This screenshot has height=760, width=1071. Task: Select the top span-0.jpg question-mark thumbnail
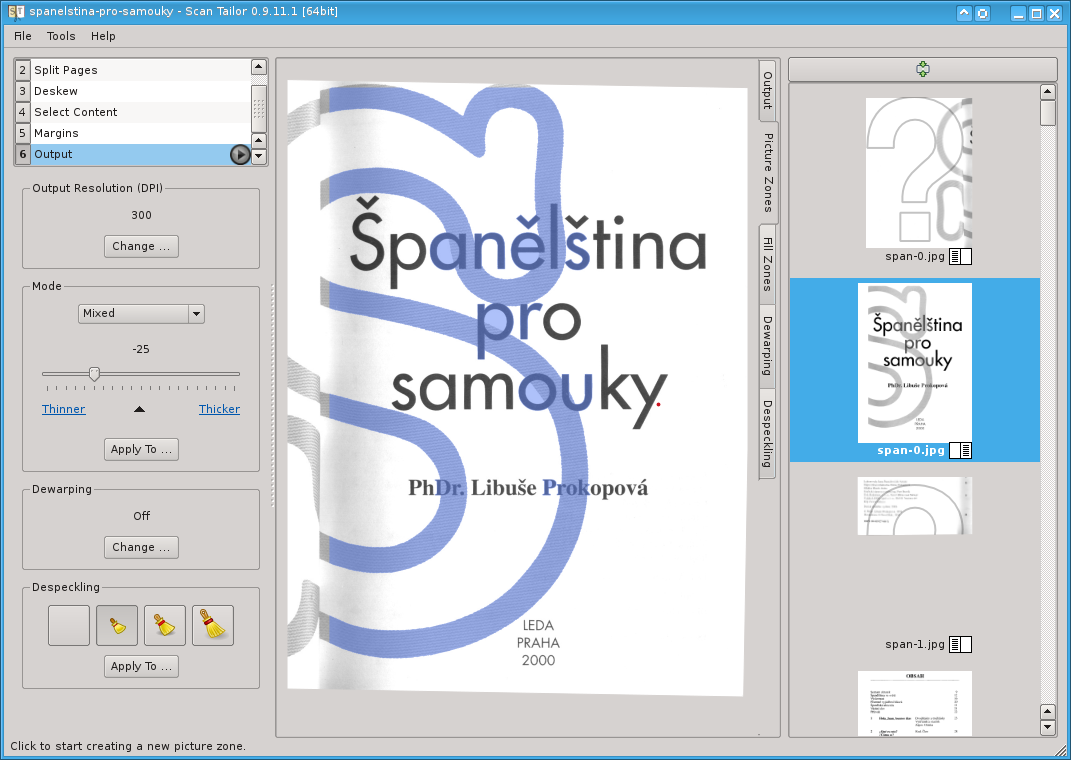tap(919, 173)
